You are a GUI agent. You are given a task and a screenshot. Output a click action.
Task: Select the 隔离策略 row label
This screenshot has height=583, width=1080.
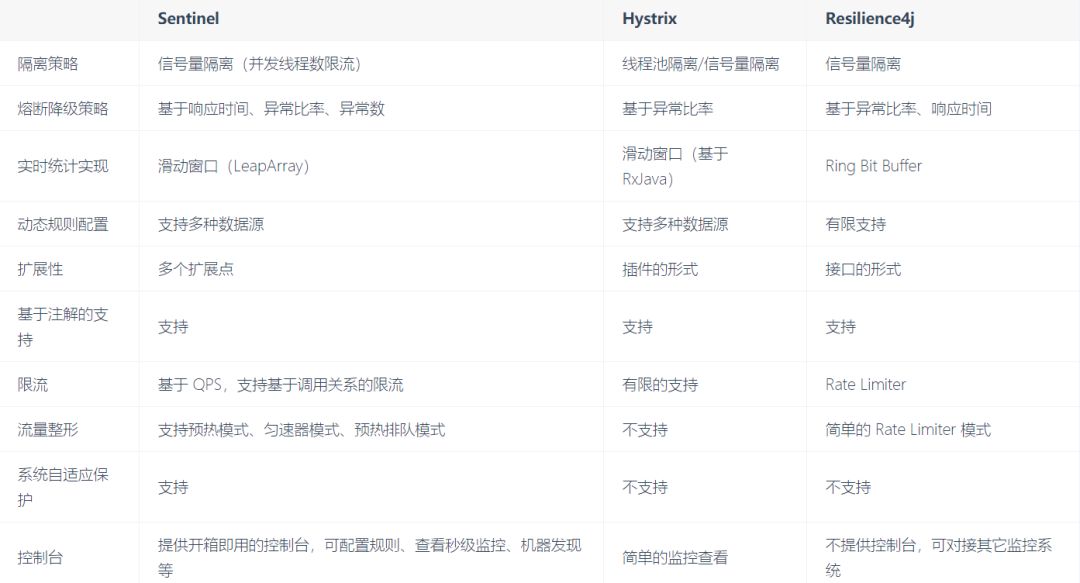click(x=48, y=64)
